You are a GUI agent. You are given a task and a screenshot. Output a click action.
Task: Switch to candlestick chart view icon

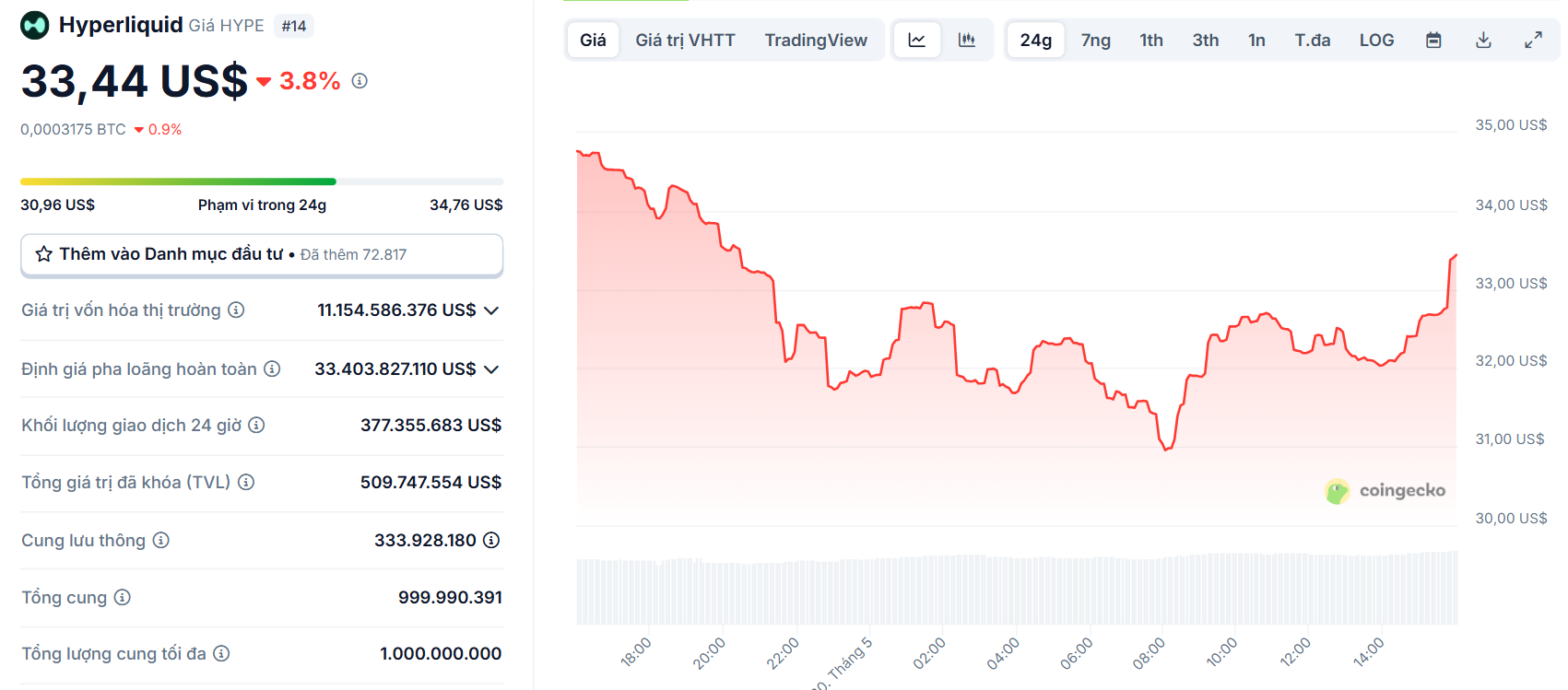967,40
